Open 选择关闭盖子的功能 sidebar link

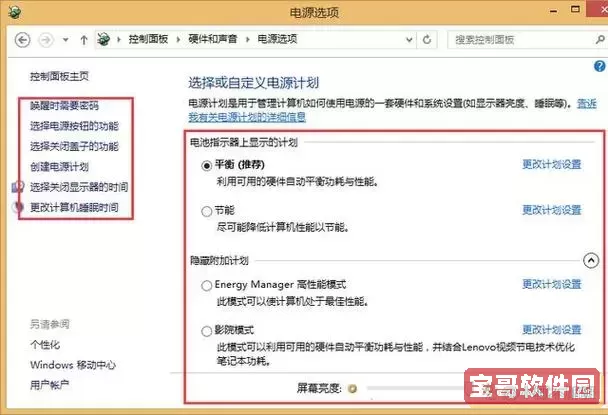pyautogui.click(x=74, y=147)
